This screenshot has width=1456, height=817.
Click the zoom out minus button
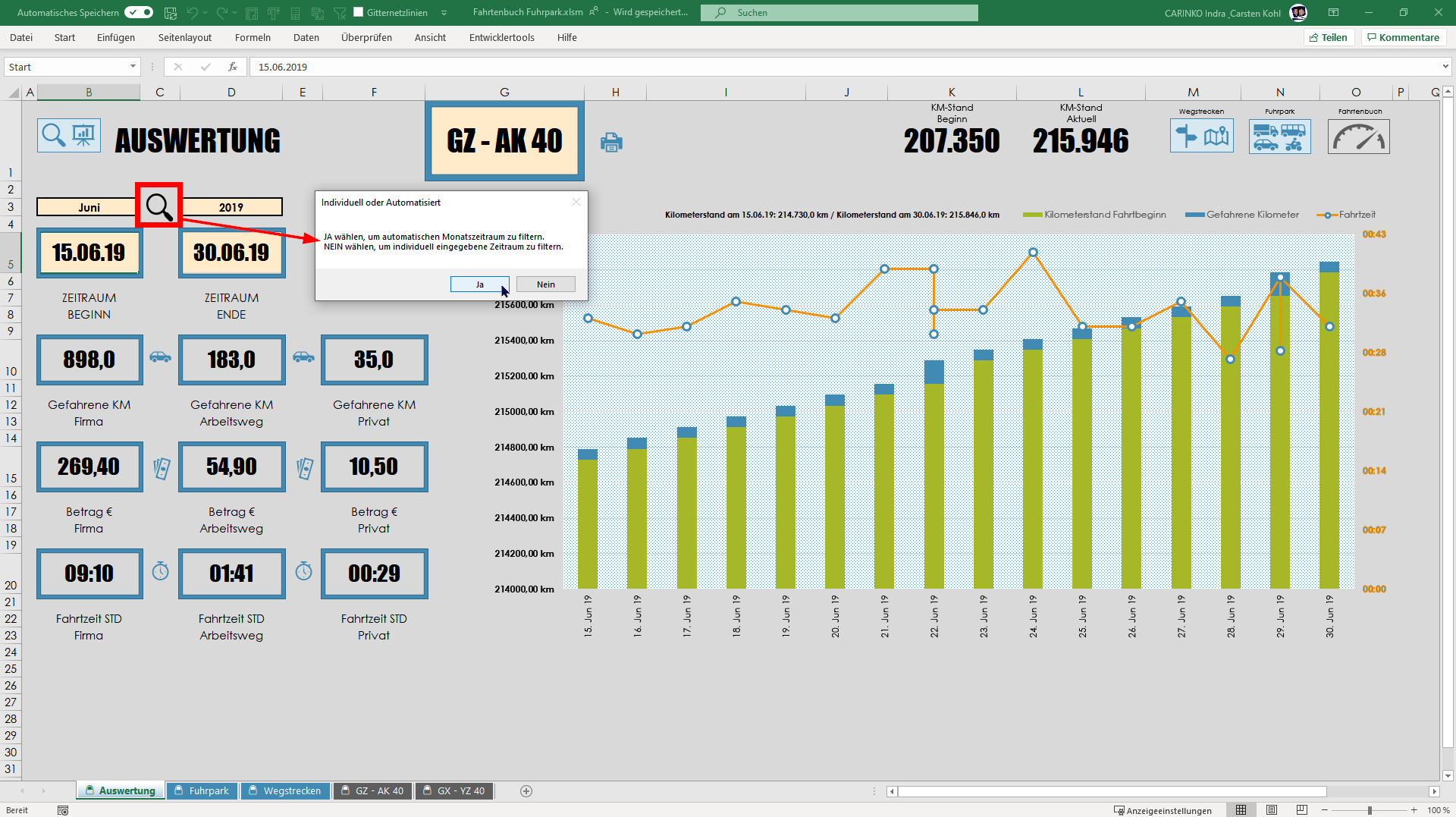(x=1325, y=810)
